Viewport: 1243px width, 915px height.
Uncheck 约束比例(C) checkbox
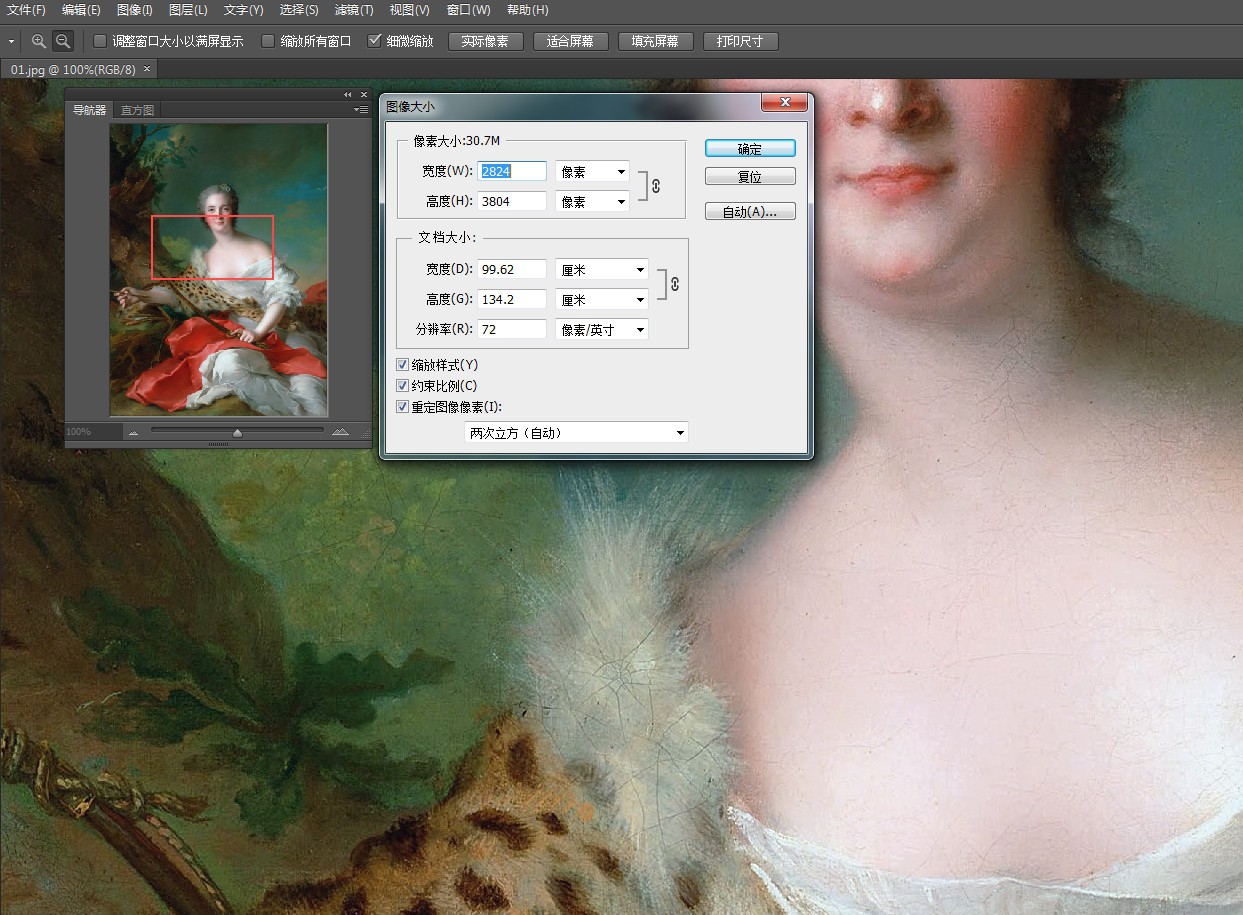403,386
